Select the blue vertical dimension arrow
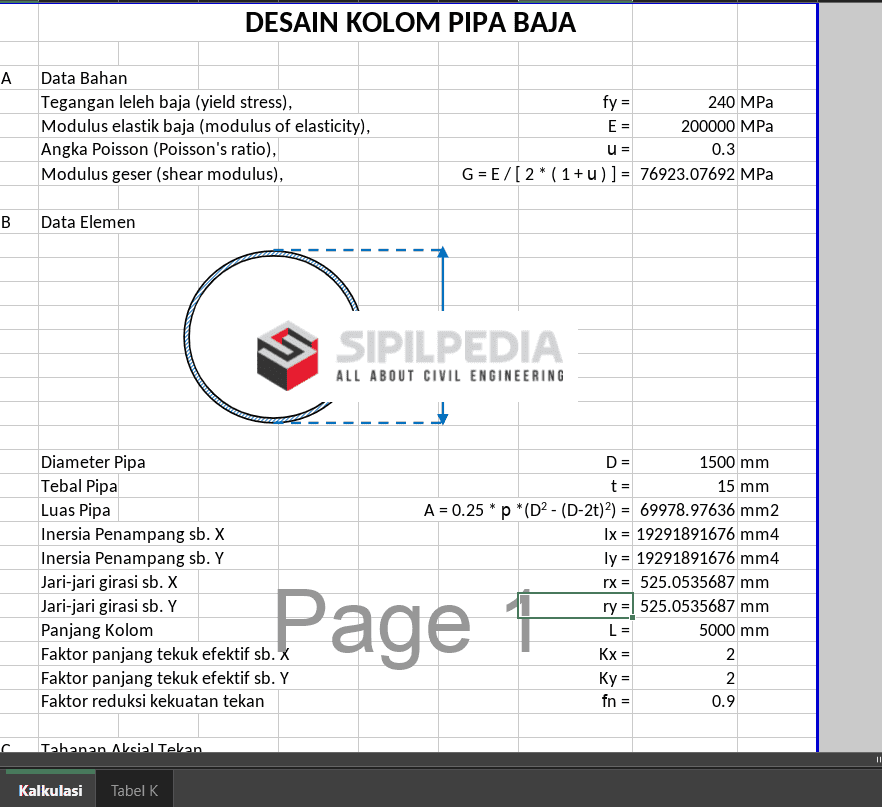Screen dimensions: 882x807 442,335
